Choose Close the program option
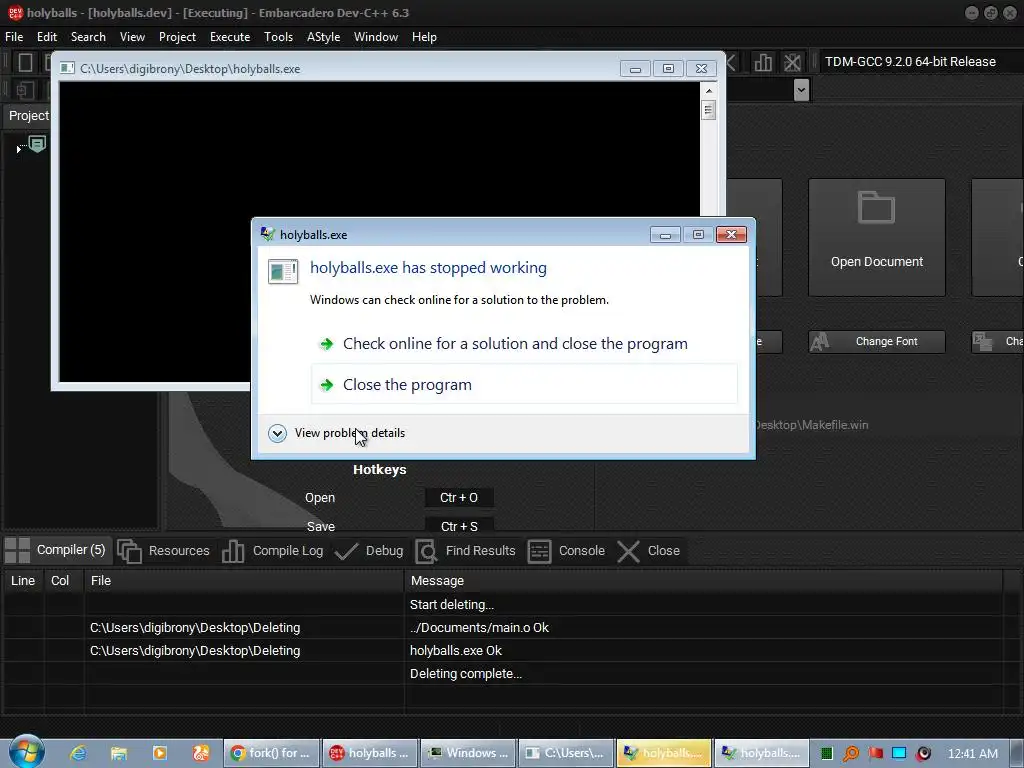This screenshot has height=768, width=1024. tap(524, 385)
